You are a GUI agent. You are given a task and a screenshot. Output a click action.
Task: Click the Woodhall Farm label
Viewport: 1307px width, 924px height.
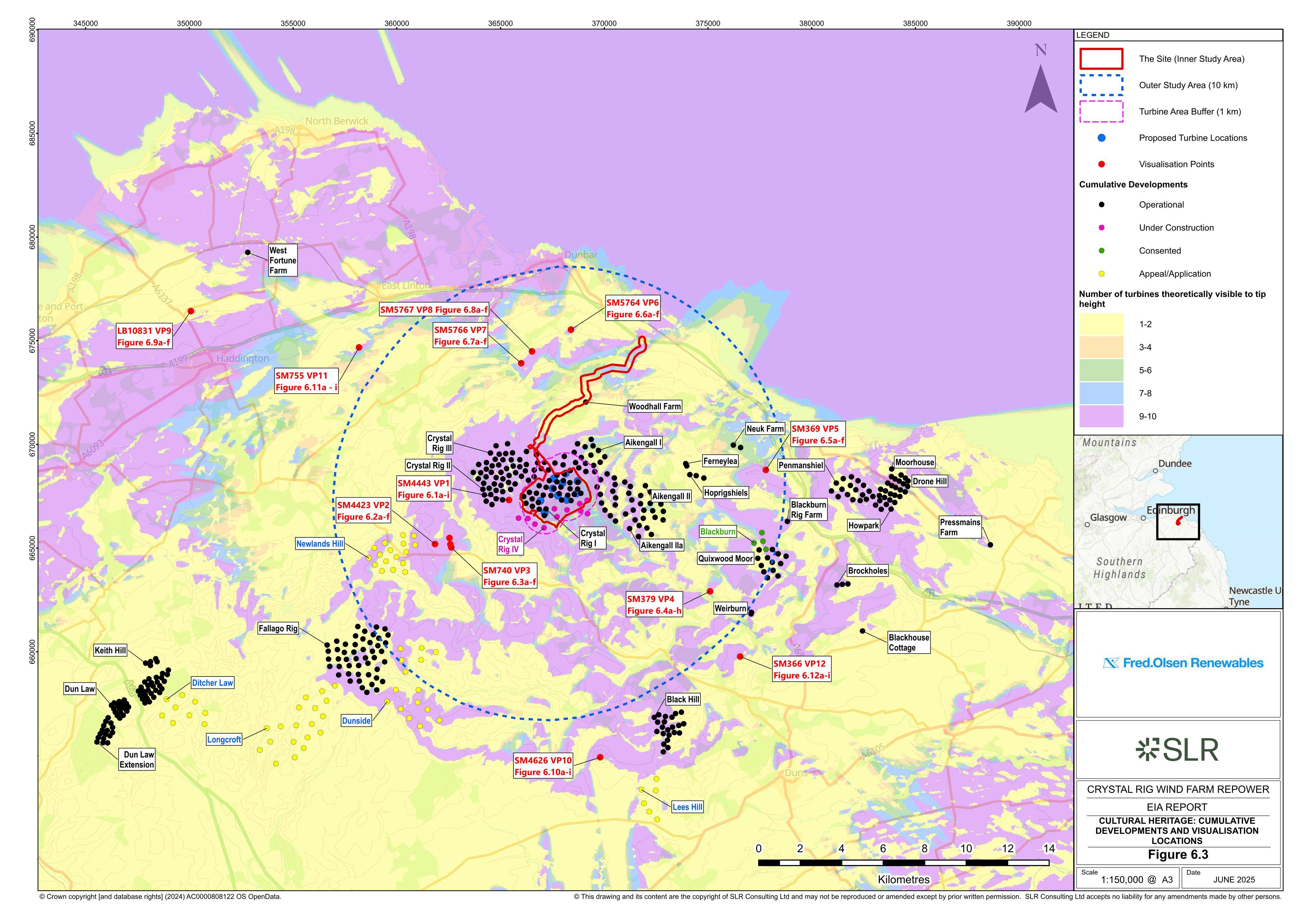point(655,406)
